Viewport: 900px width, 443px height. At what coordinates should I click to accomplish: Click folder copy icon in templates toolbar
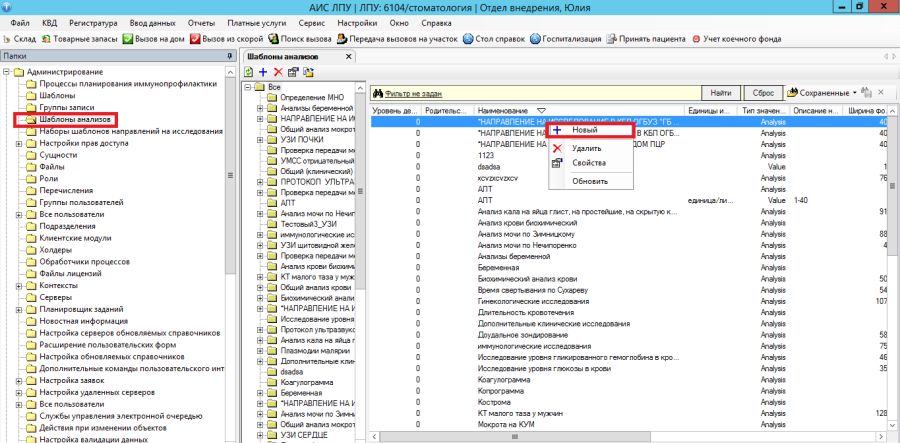coord(309,72)
